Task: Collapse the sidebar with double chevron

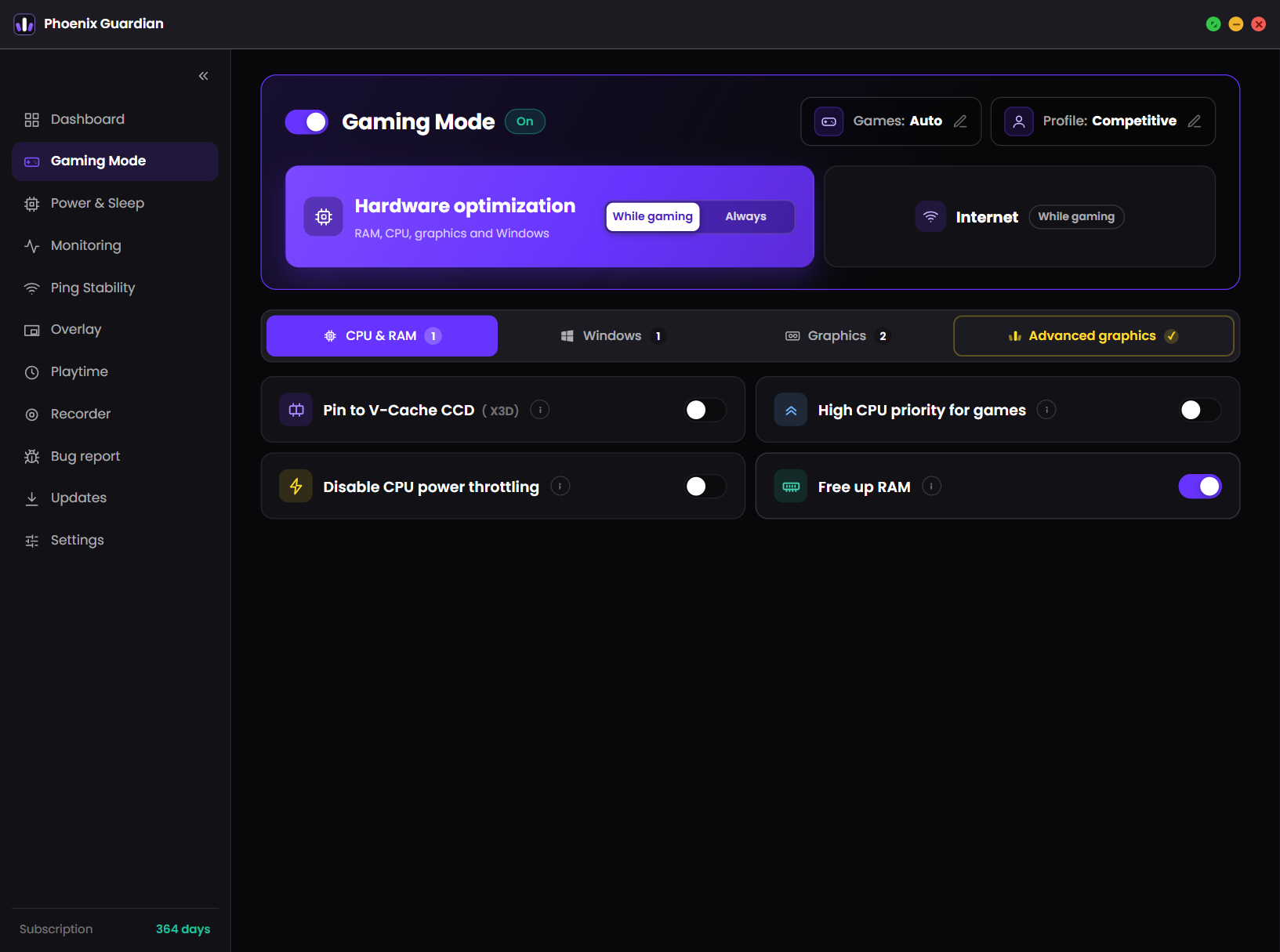Action: [x=204, y=76]
